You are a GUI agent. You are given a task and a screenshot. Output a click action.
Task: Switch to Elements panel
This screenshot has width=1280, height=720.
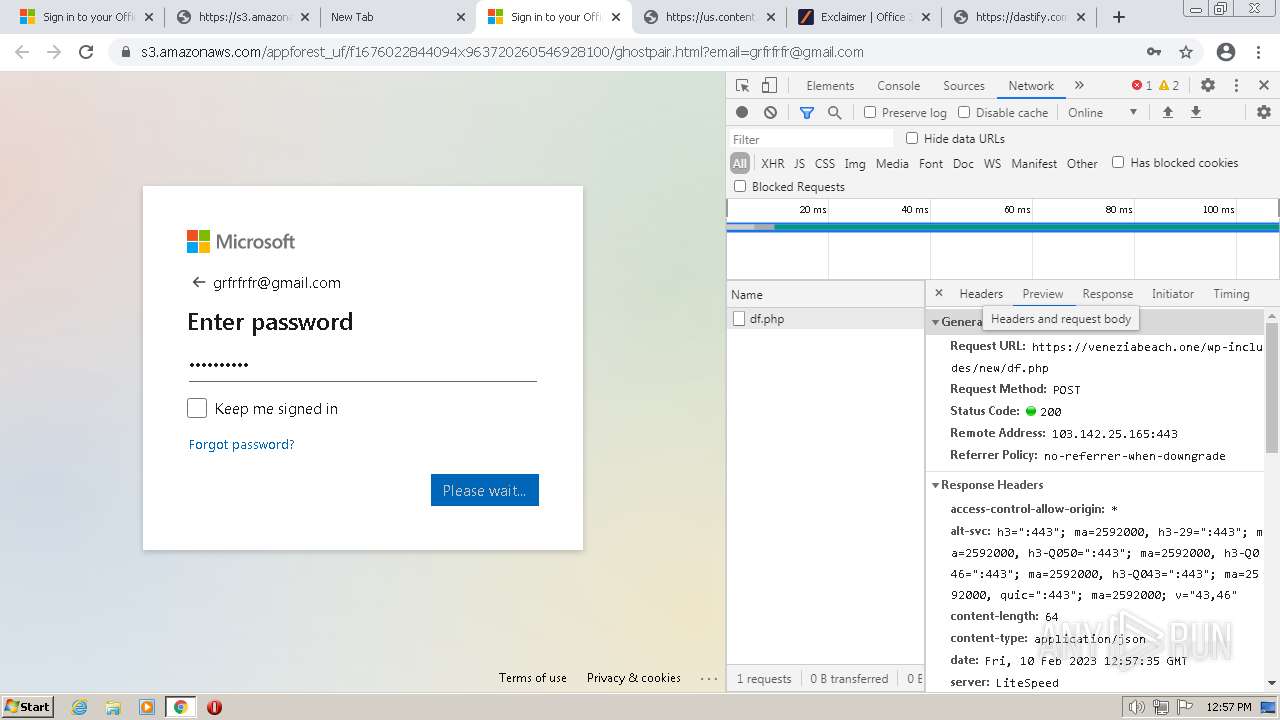pyautogui.click(x=830, y=86)
